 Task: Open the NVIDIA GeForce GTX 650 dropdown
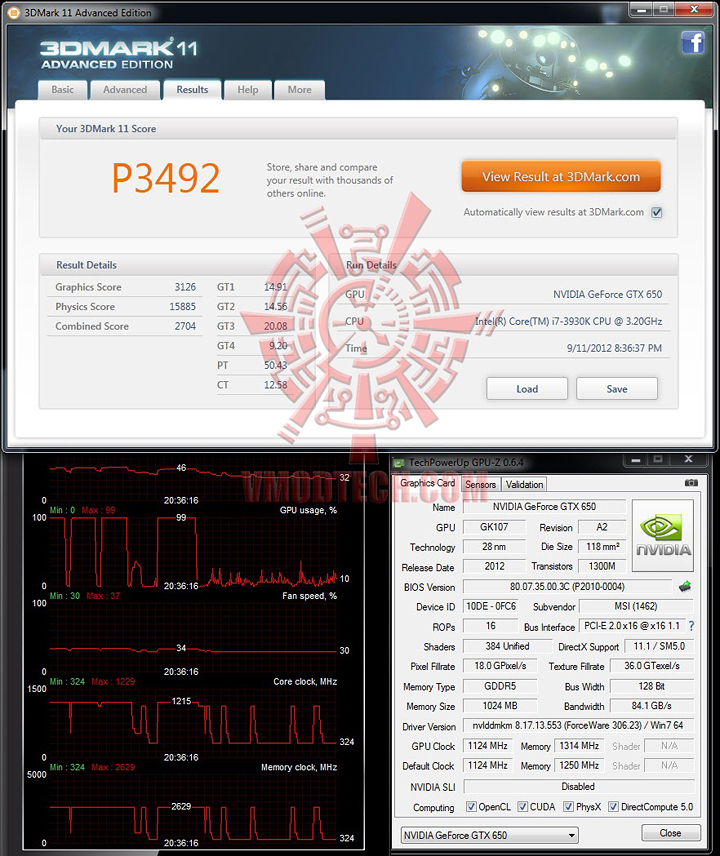click(490, 835)
